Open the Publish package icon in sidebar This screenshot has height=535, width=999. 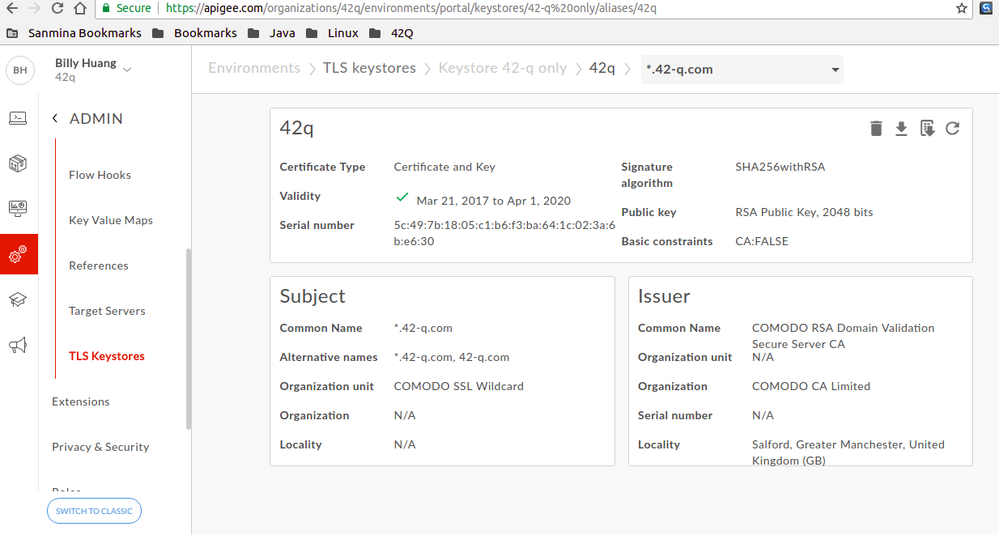tap(18, 163)
